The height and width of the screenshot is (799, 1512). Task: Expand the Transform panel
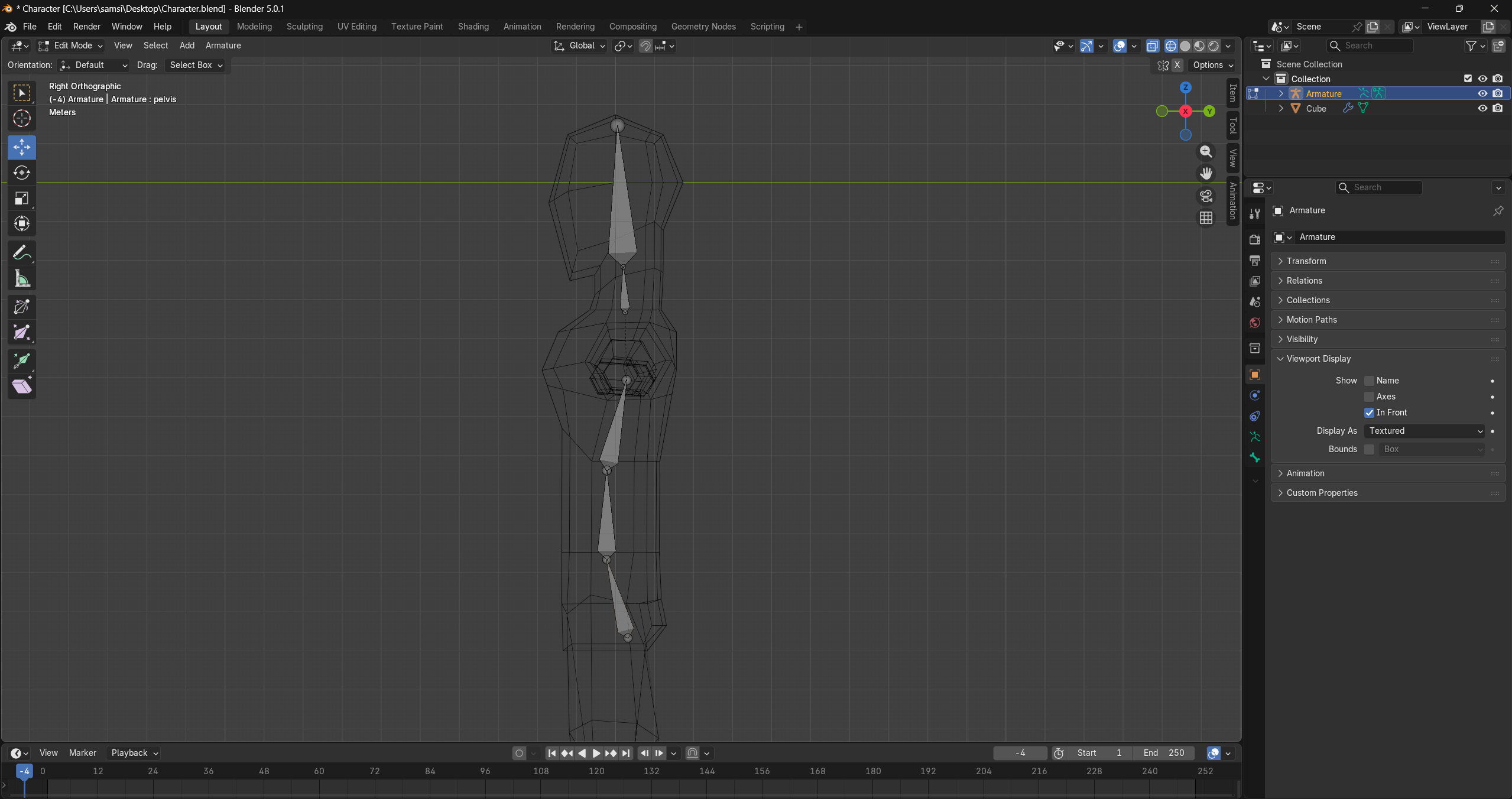pyautogui.click(x=1388, y=261)
